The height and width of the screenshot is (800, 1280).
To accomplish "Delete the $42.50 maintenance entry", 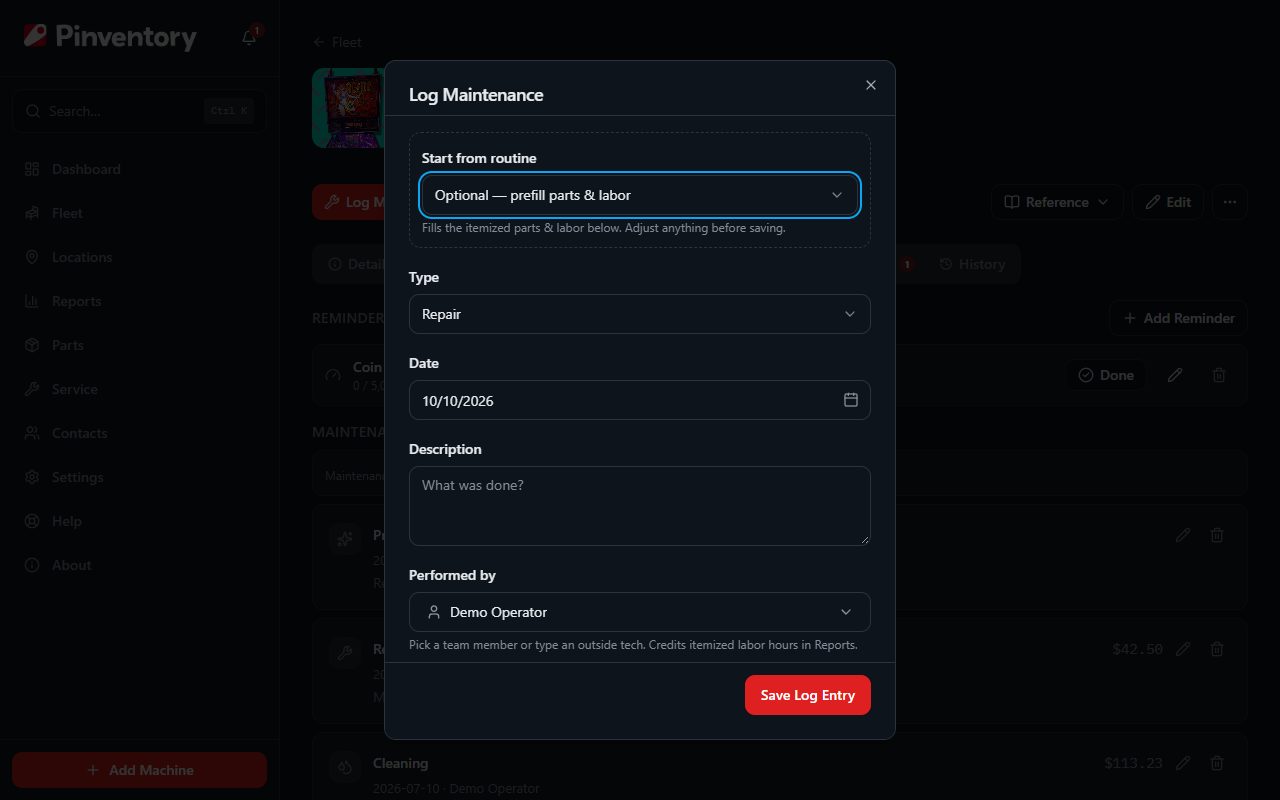I will click(x=1217, y=649).
